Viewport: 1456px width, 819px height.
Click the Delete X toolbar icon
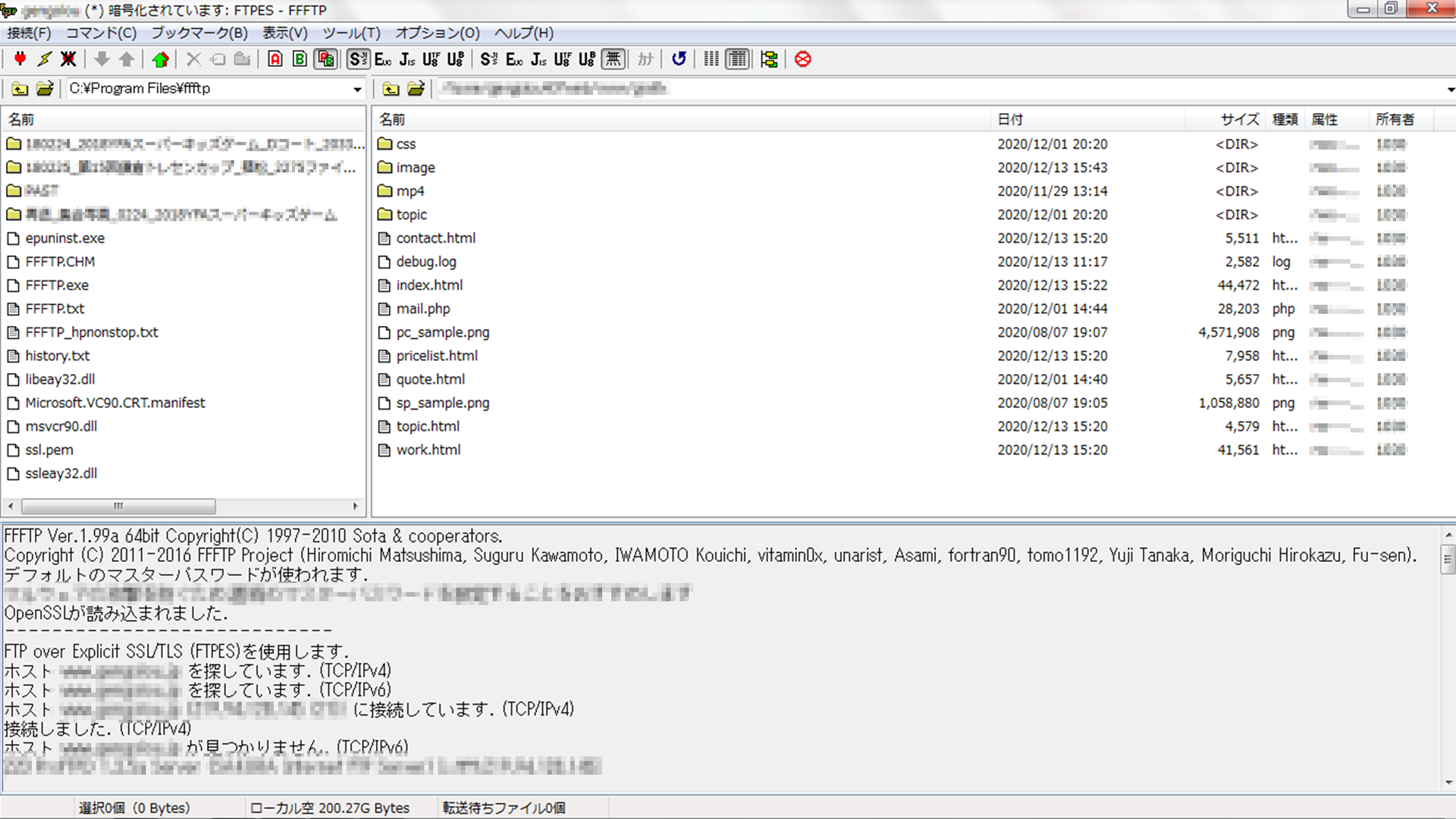point(193,59)
